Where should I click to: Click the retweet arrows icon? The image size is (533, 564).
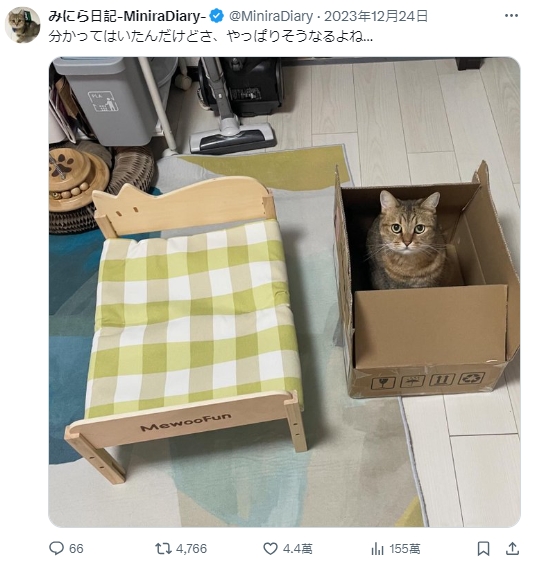[163, 549]
